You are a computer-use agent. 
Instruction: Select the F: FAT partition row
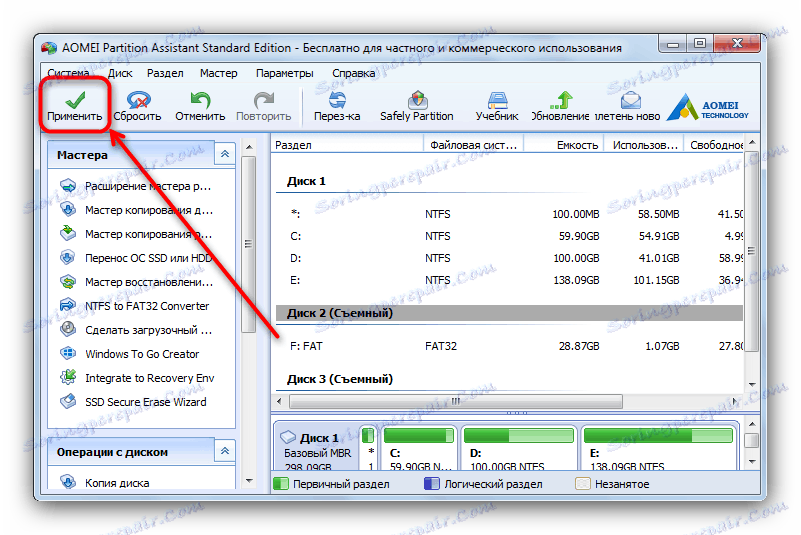tap(509, 346)
